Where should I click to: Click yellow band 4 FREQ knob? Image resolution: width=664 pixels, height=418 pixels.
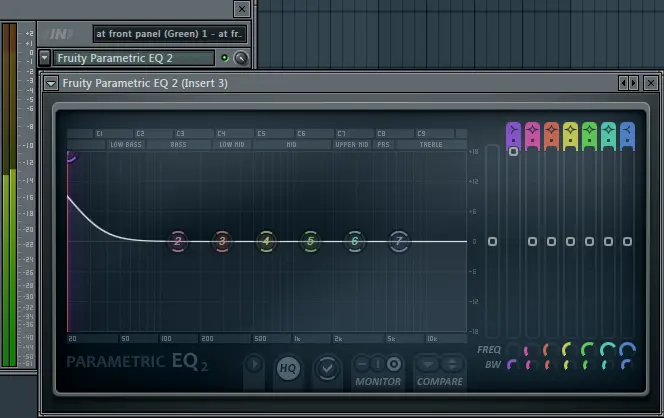click(570, 350)
